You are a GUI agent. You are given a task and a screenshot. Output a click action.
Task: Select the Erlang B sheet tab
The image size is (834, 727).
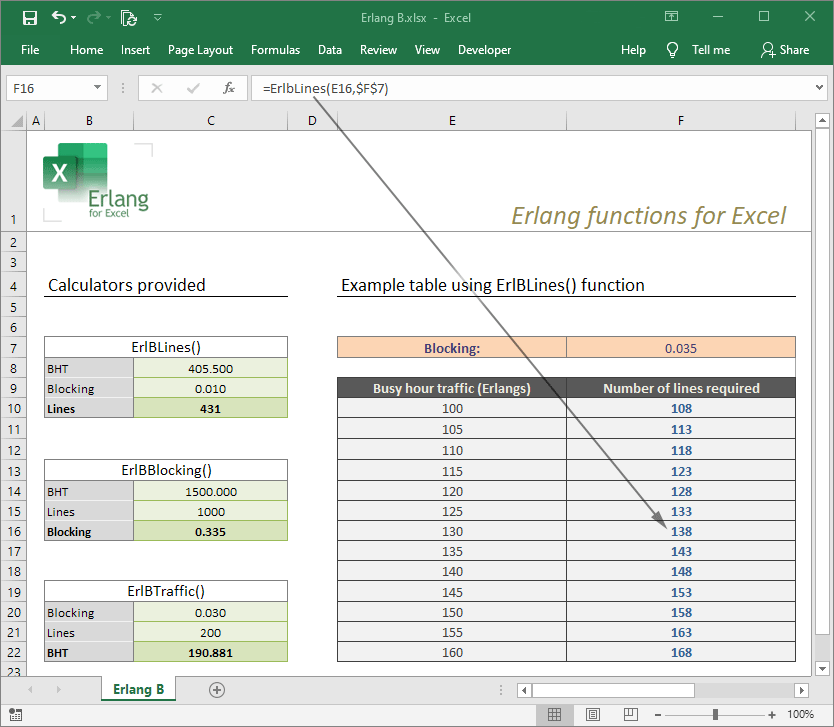(138, 689)
